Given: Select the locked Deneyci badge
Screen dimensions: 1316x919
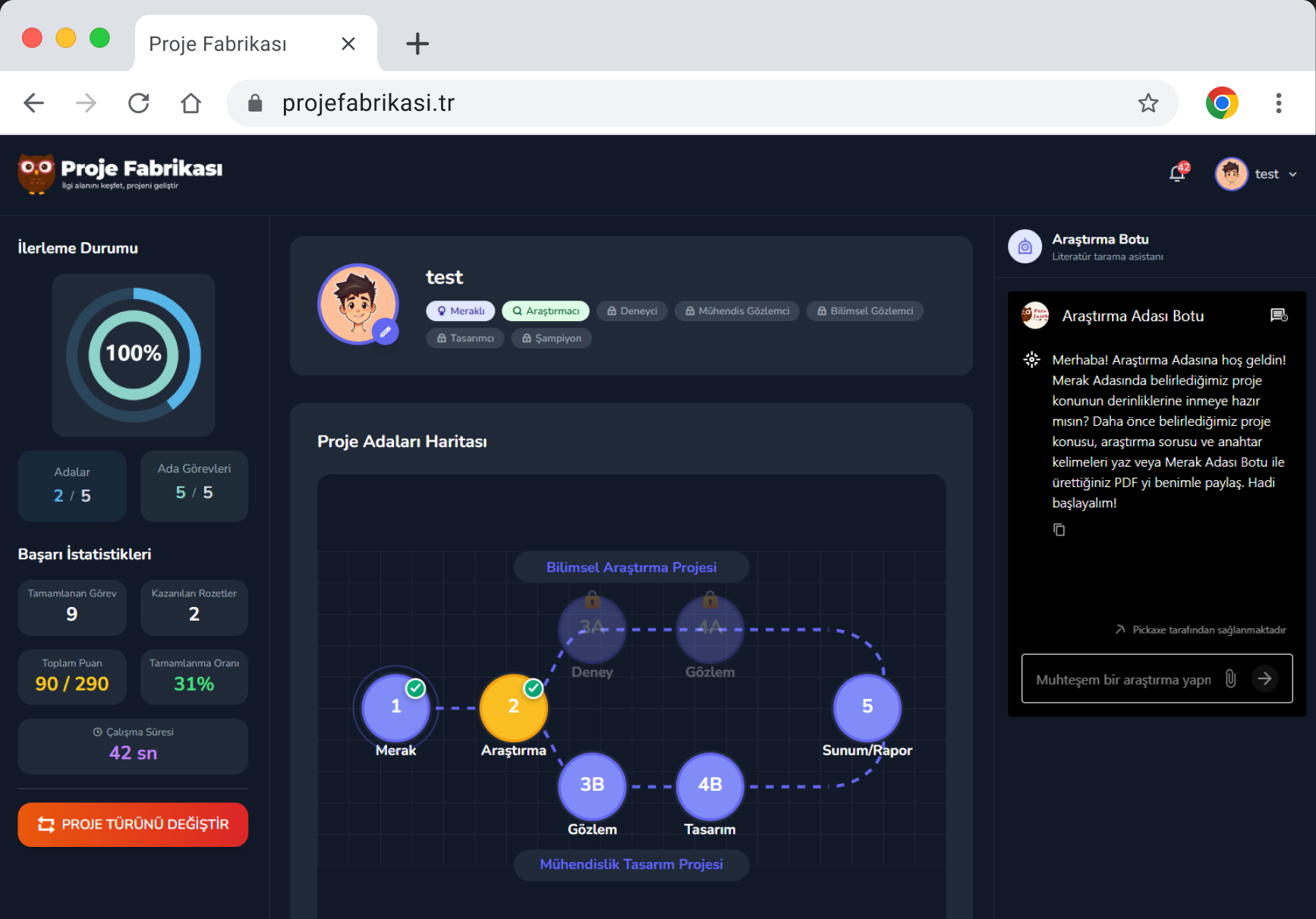Looking at the screenshot, I should pyautogui.click(x=632, y=311).
